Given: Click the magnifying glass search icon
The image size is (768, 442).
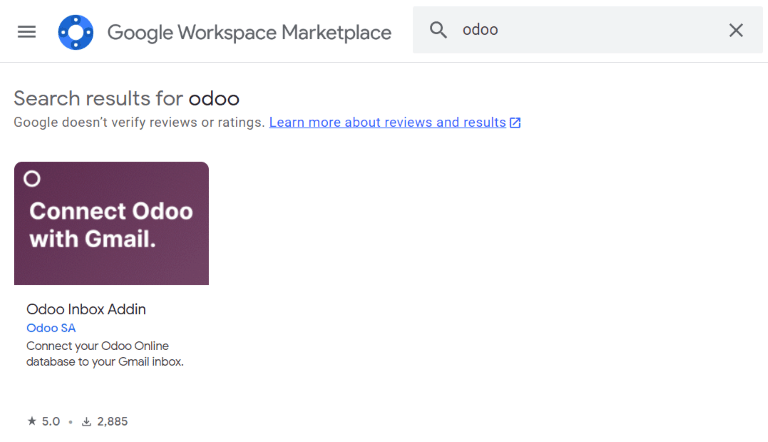Looking at the screenshot, I should 438,30.
